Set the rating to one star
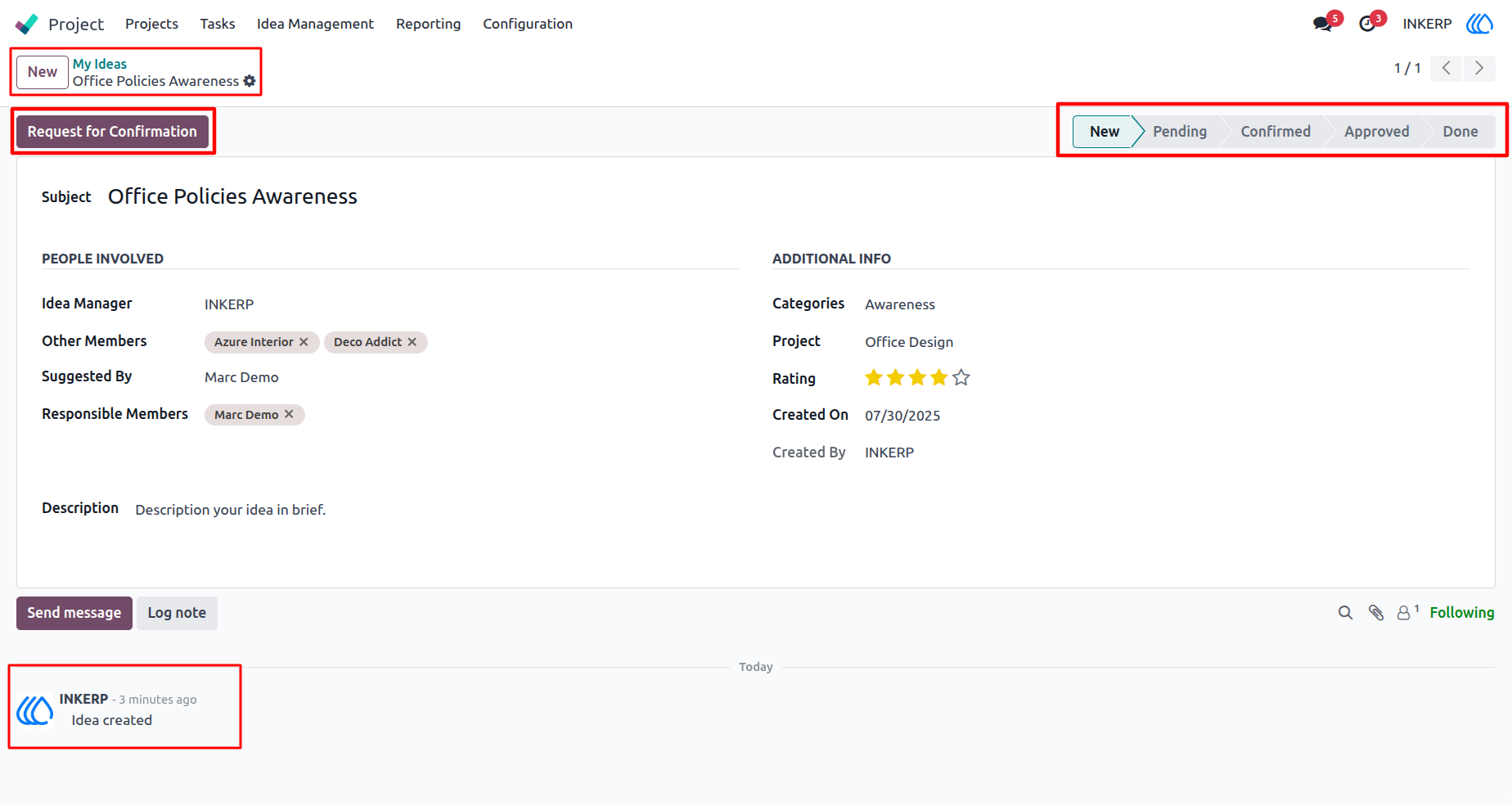 tap(874, 378)
